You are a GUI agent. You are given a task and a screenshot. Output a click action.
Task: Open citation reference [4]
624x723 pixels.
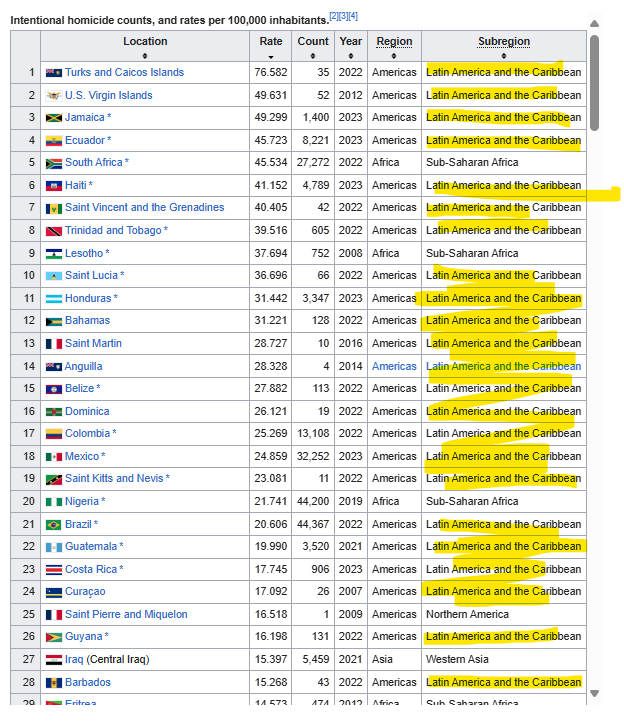pos(353,16)
